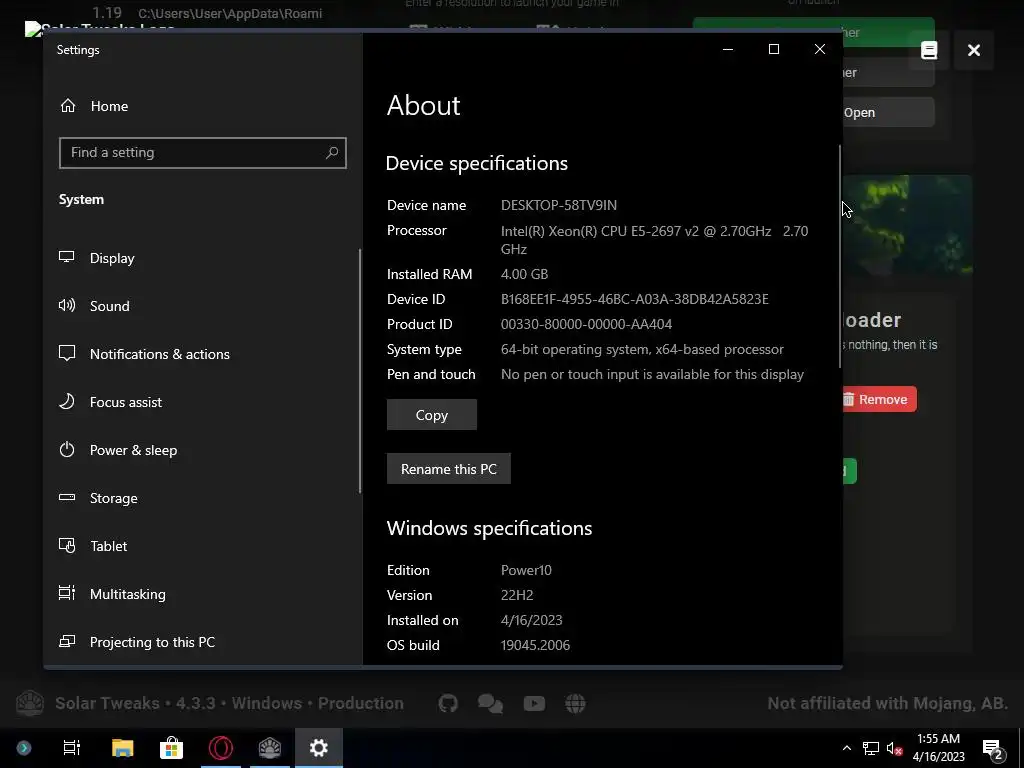Click the Version value 22H2
The image size is (1024, 768).
coord(517,596)
